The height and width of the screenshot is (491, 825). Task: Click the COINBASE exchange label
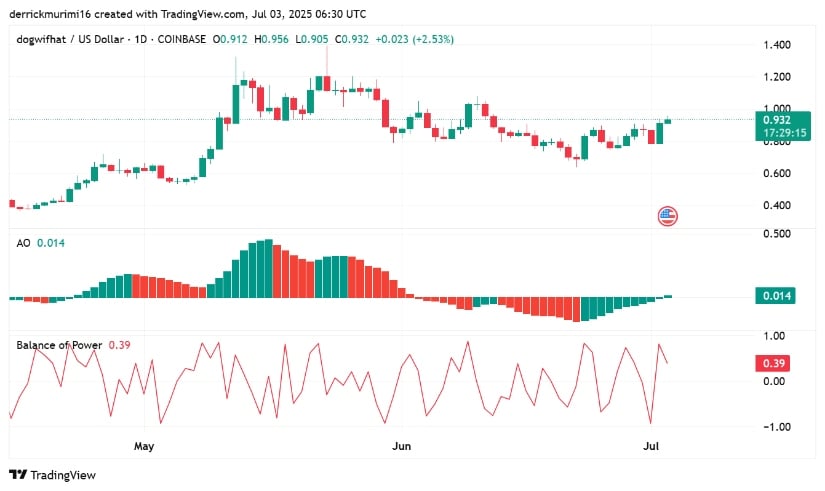pos(182,39)
